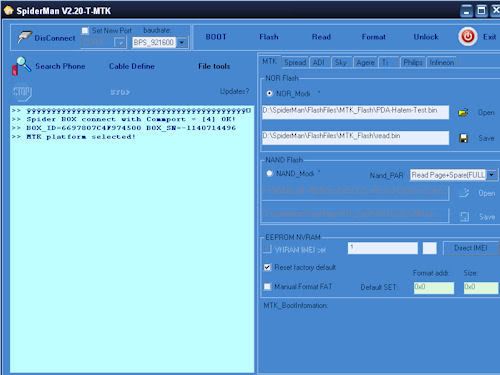Click the Search Phone label
Image resolution: width=500 pixels, height=375 pixels.
coord(60,66)
